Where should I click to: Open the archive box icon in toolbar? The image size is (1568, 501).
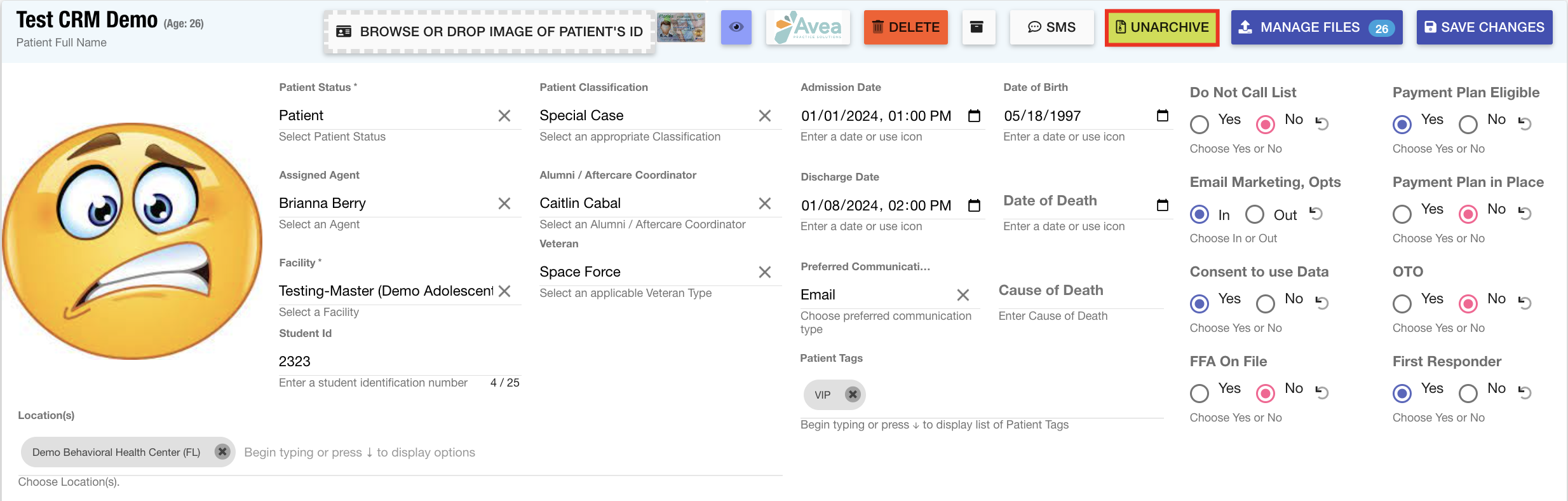coord(978,27)
